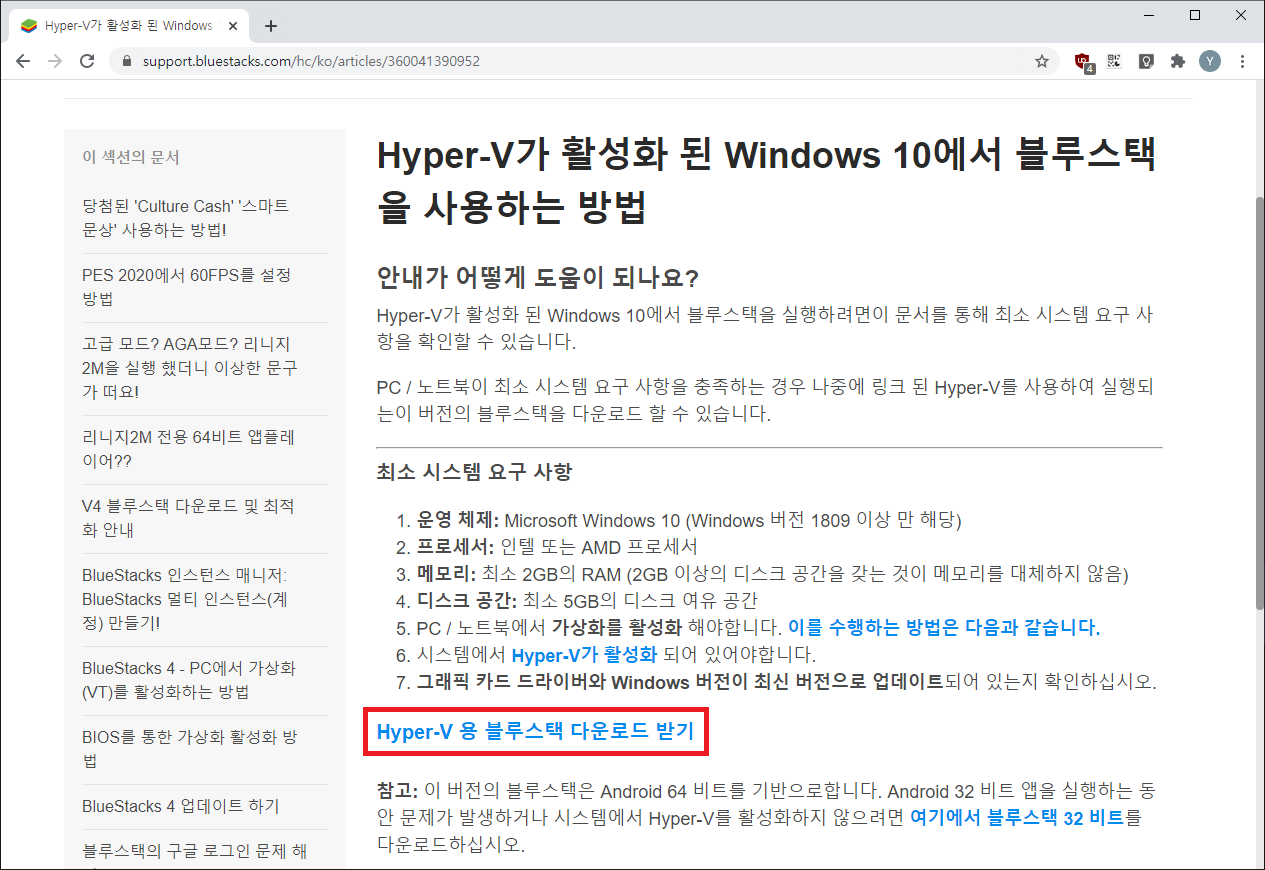Image resolution: width=1265 pixels, height=870 pixels.
Task: Select the Hyper-V BlueStacks browser tab
Action: 130,25
